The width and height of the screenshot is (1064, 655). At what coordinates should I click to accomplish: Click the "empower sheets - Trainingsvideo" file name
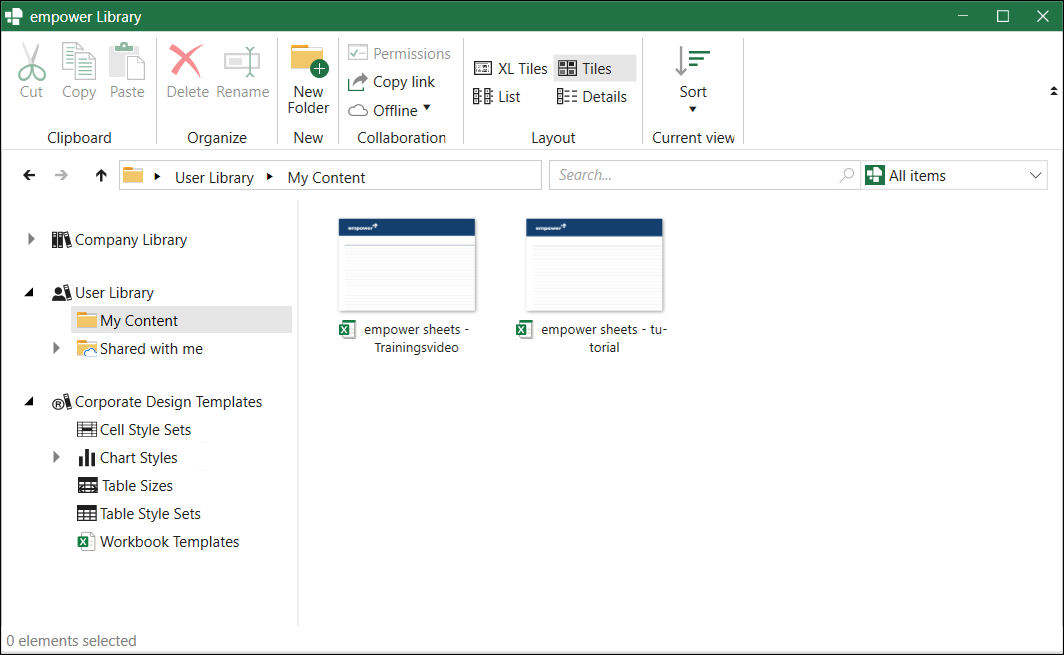click(x=417, y=338)
